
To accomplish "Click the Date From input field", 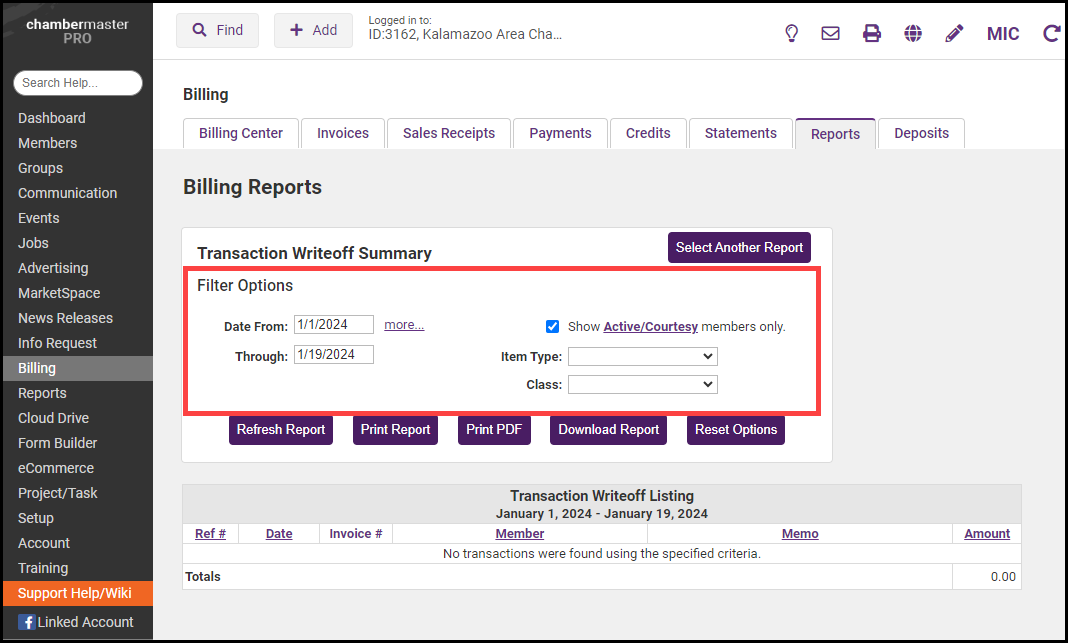I will pos(333,324).
